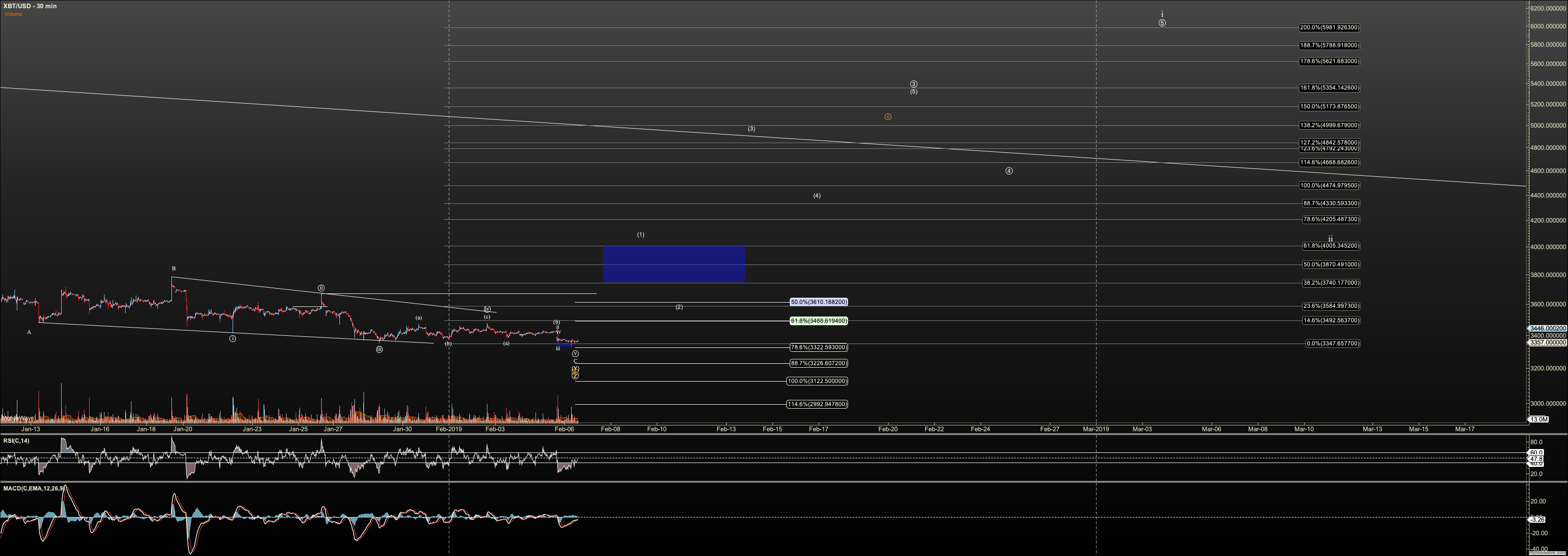Click the XBT/USD - 30 min chart title
Image resolution: width=1568 pixels, height=556 pixels.
coord(30,6)
